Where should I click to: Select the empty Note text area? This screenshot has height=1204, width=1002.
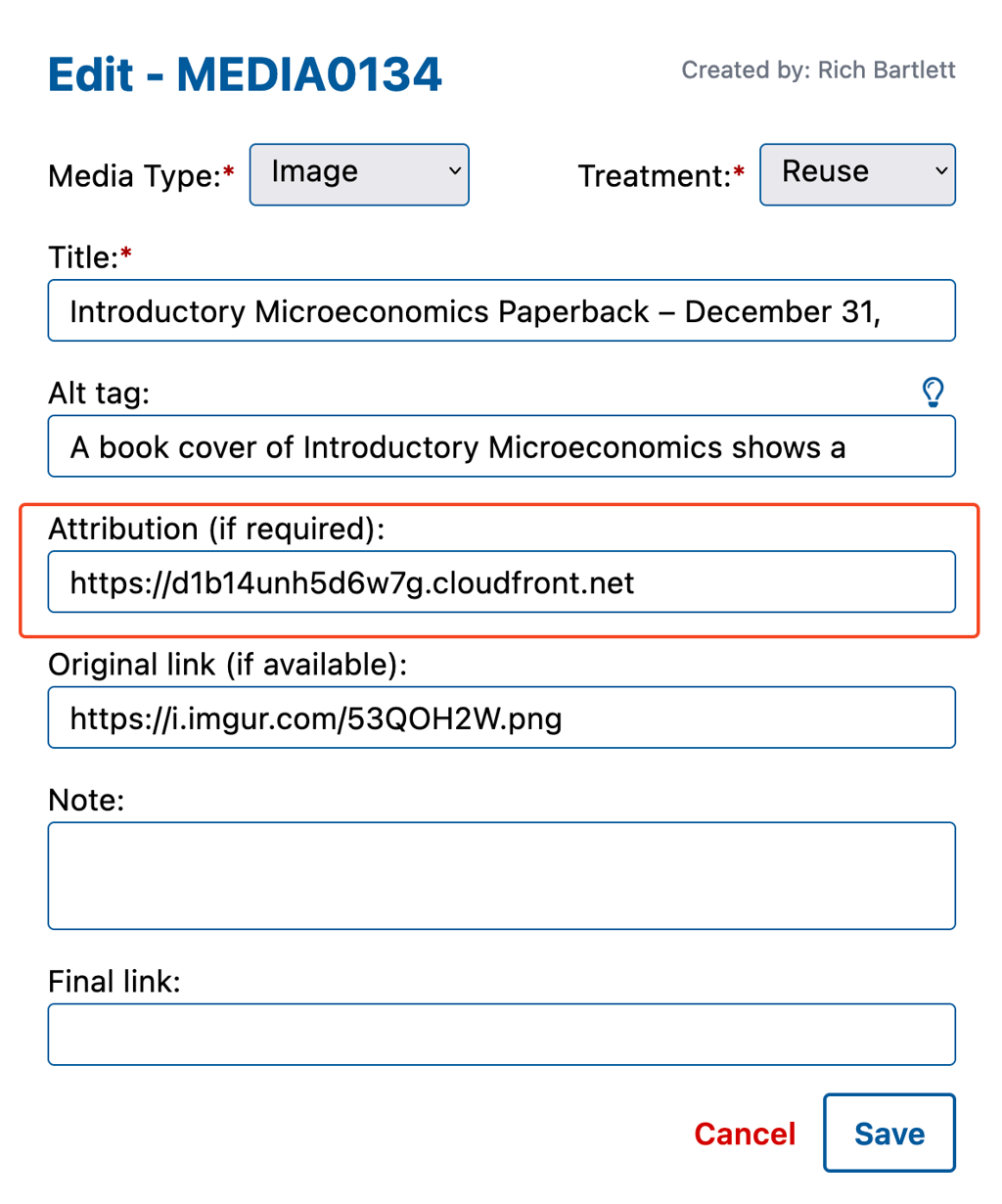click(x=501, y=874)
